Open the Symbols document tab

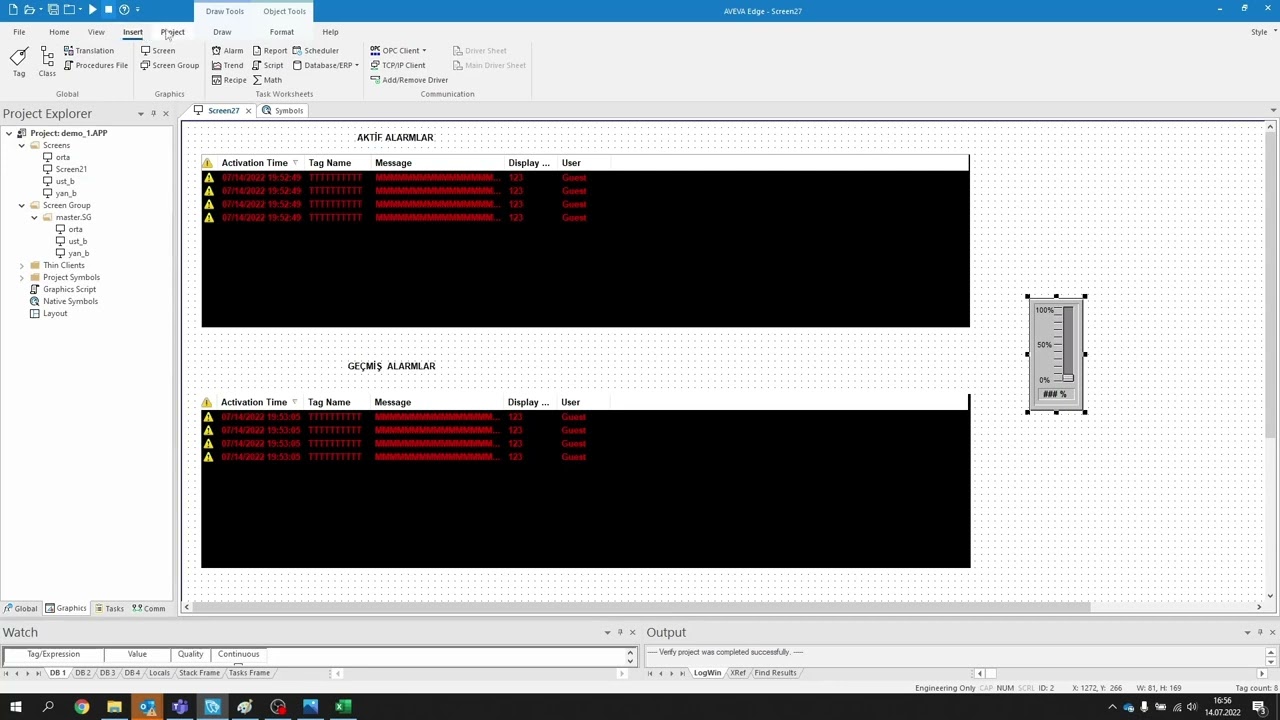(283, 111)
